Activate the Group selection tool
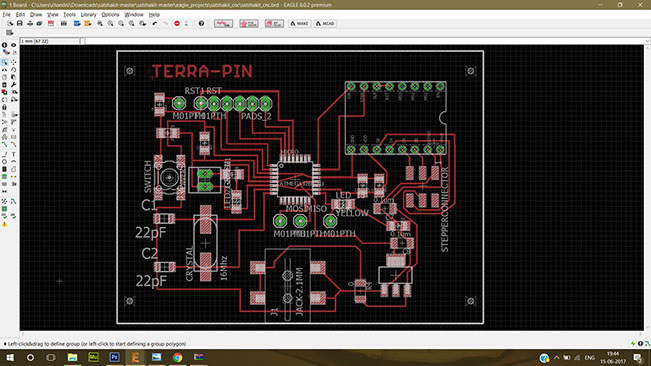Image resolution: width=651 pixels, height=366 pixels. 5,62
